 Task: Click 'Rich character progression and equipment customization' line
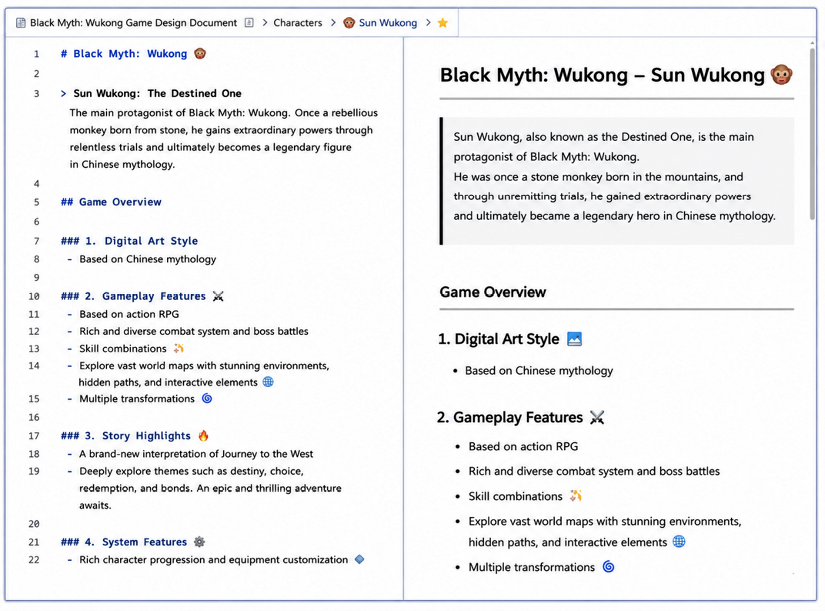214,559
